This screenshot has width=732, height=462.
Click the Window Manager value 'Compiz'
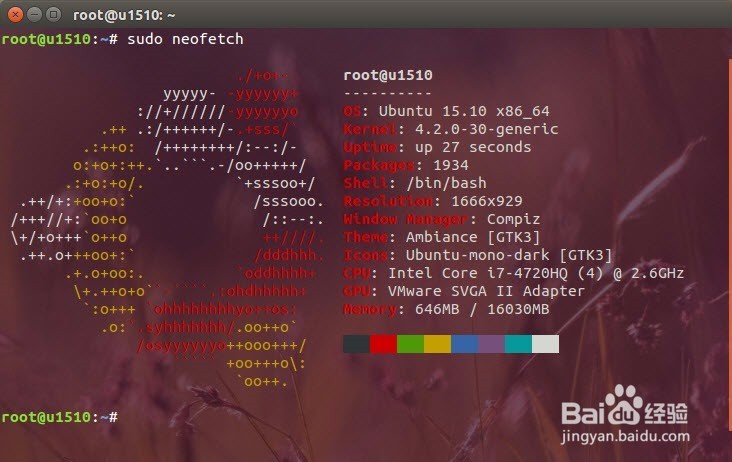point(514,219)
